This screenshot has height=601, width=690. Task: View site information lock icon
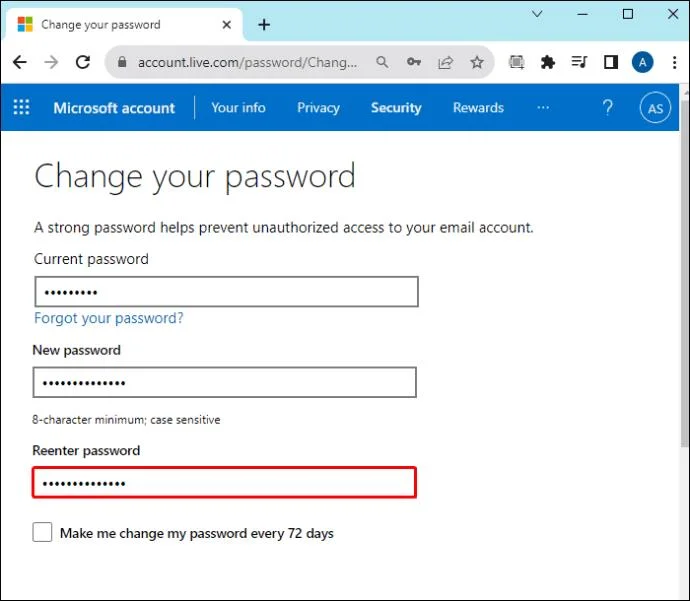[122, 62]
